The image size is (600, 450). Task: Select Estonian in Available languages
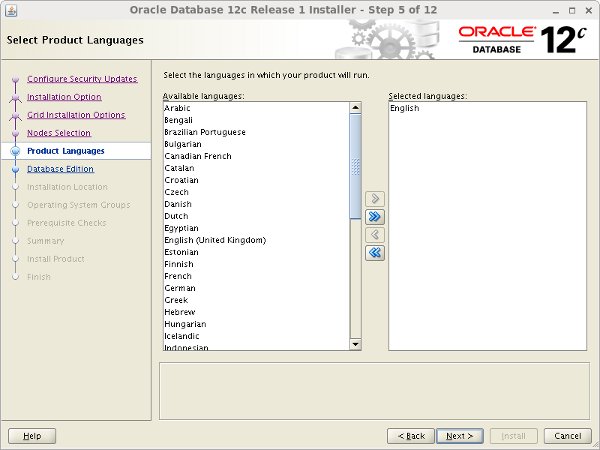[256, 252]
